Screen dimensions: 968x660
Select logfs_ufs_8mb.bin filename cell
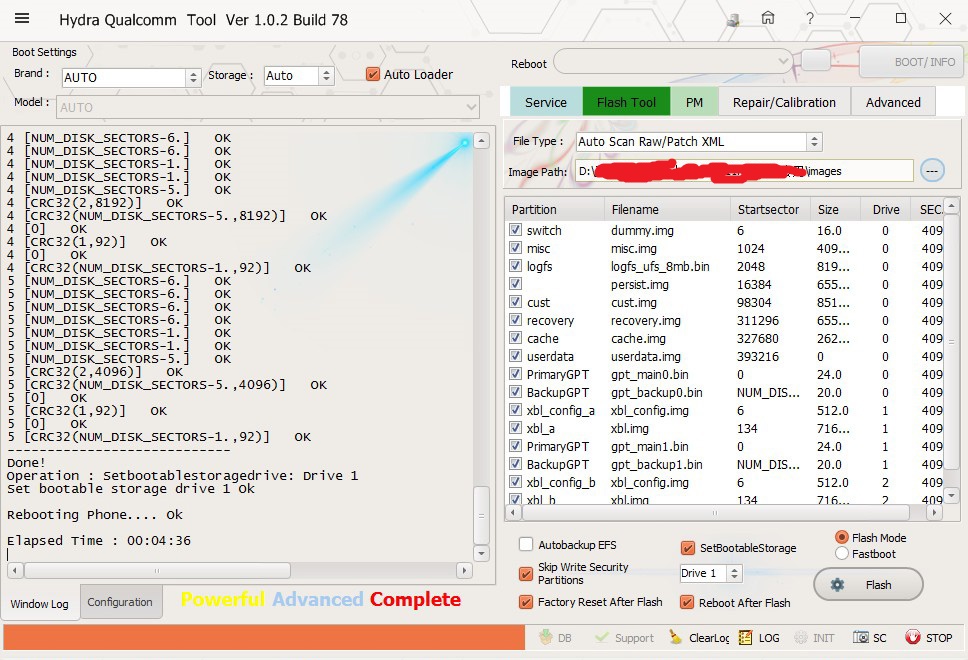pos(660,267)
